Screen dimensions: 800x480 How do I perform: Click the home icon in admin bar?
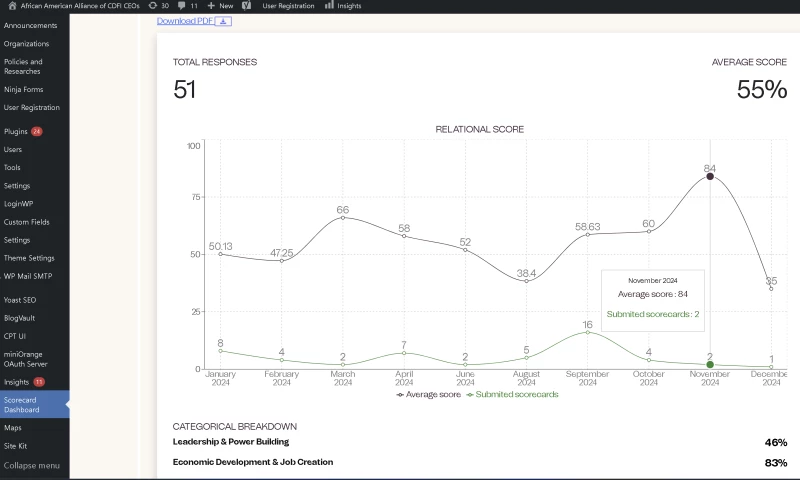(11, 6)
